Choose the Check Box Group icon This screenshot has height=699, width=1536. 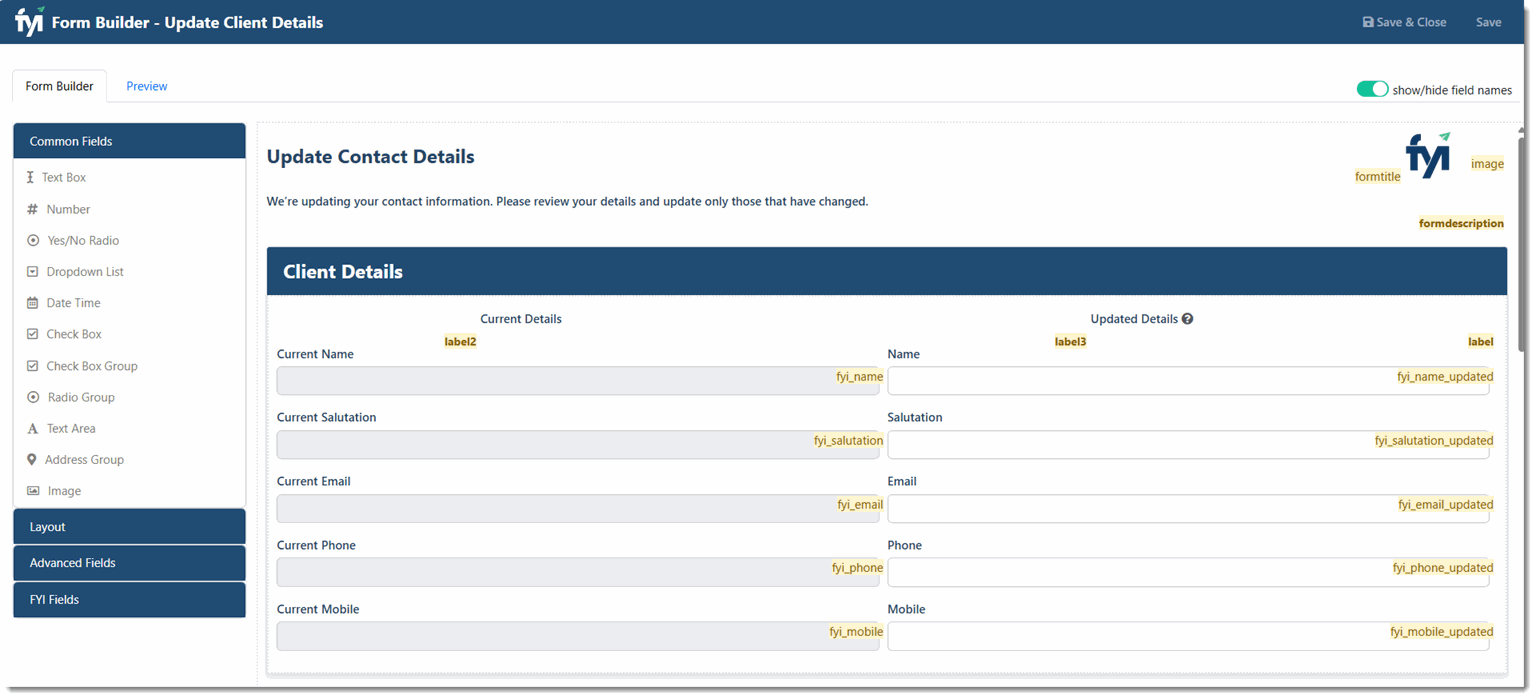click(32, 366)
